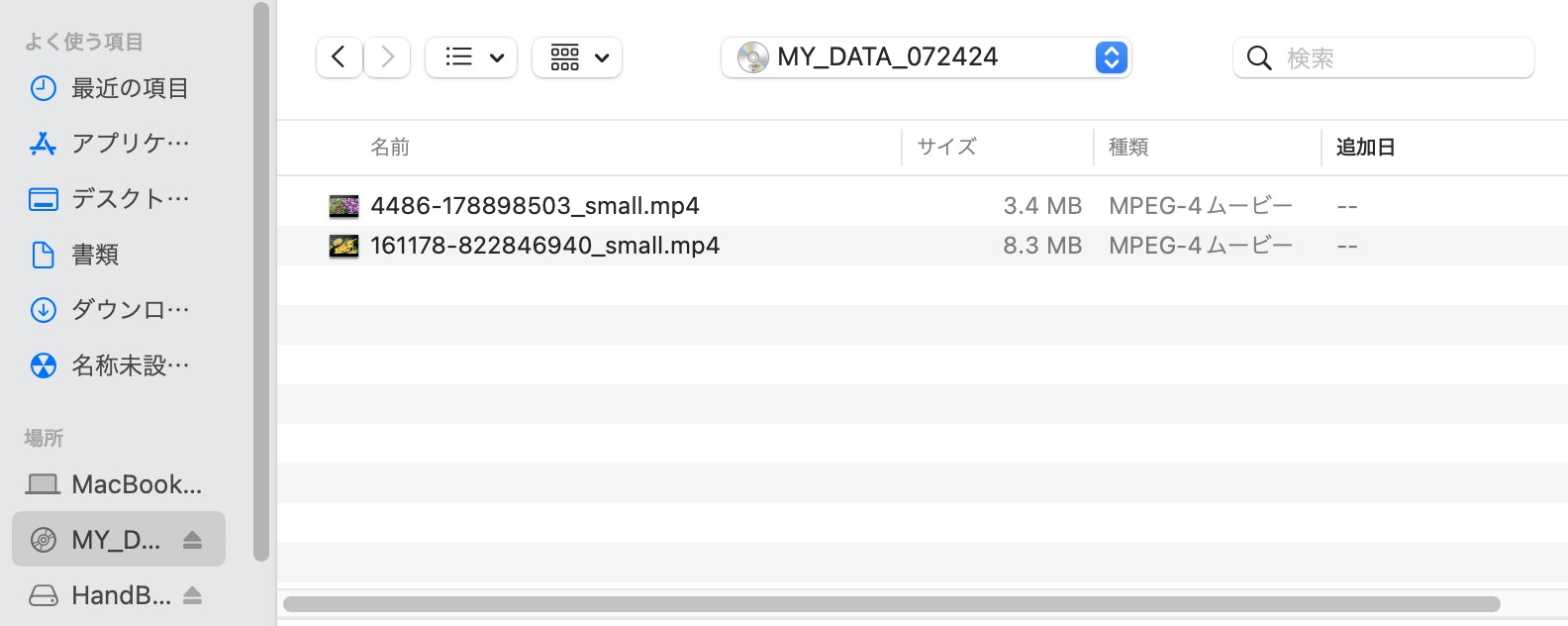This screenshot has height=626, width=1568.
Task: Click the 3.4 MB size cell
Action: pos(1042,206)
